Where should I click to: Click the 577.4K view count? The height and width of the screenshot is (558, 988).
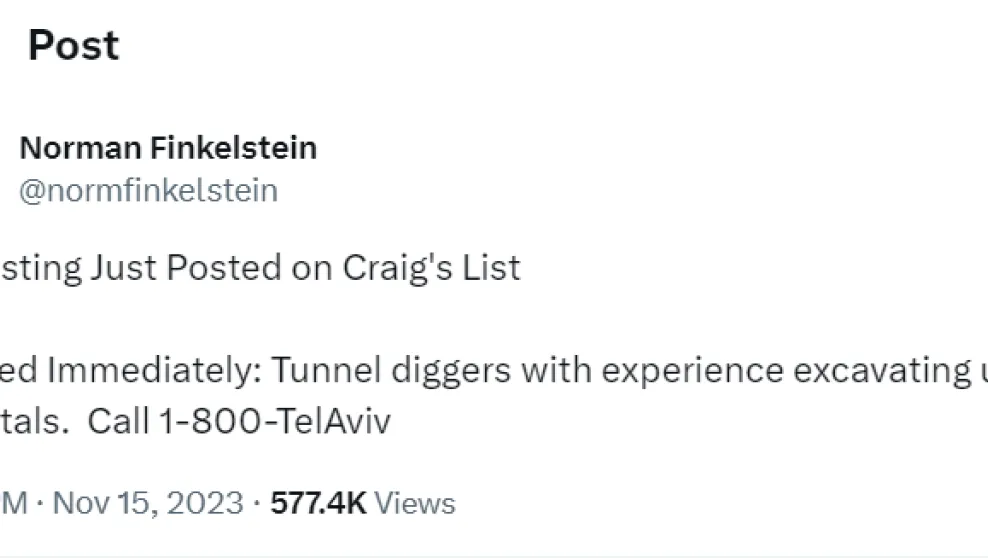coord(318,502)
